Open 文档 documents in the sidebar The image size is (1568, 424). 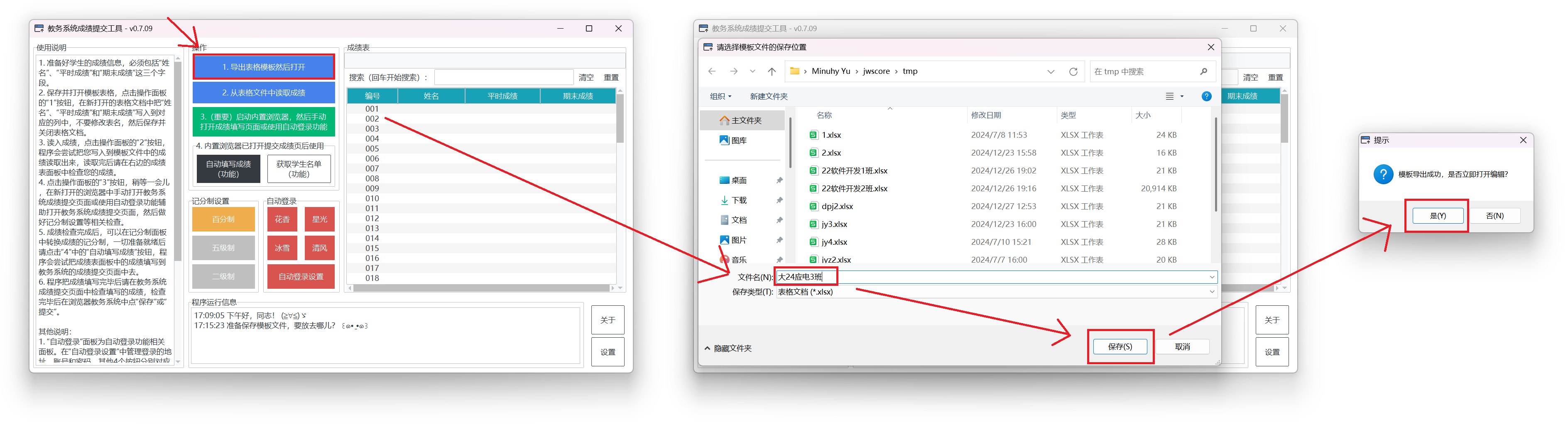click(733, 220)
